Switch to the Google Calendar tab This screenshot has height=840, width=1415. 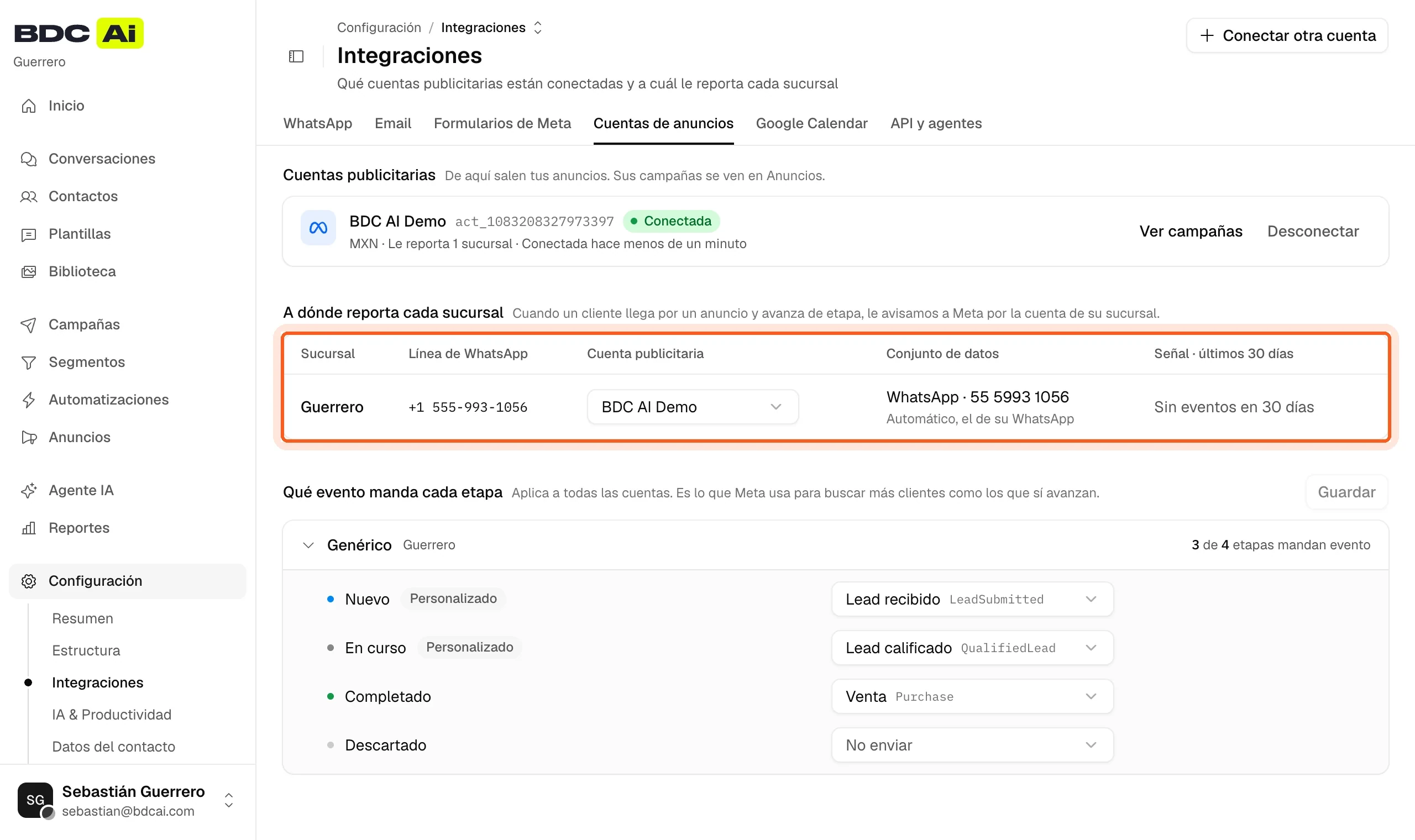point(811,123)
